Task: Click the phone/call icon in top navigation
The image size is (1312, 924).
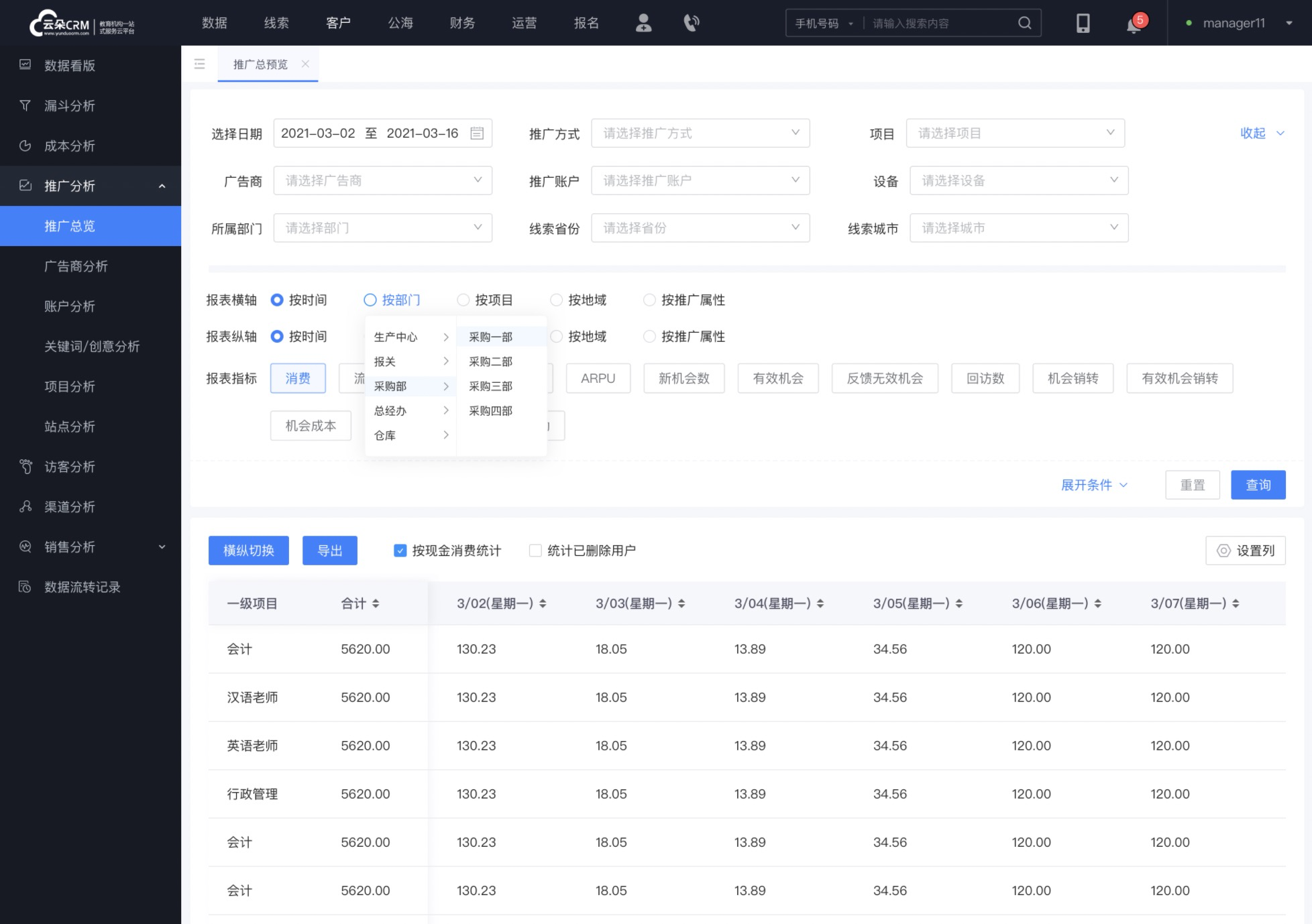Action: click(x=691, y=23)
